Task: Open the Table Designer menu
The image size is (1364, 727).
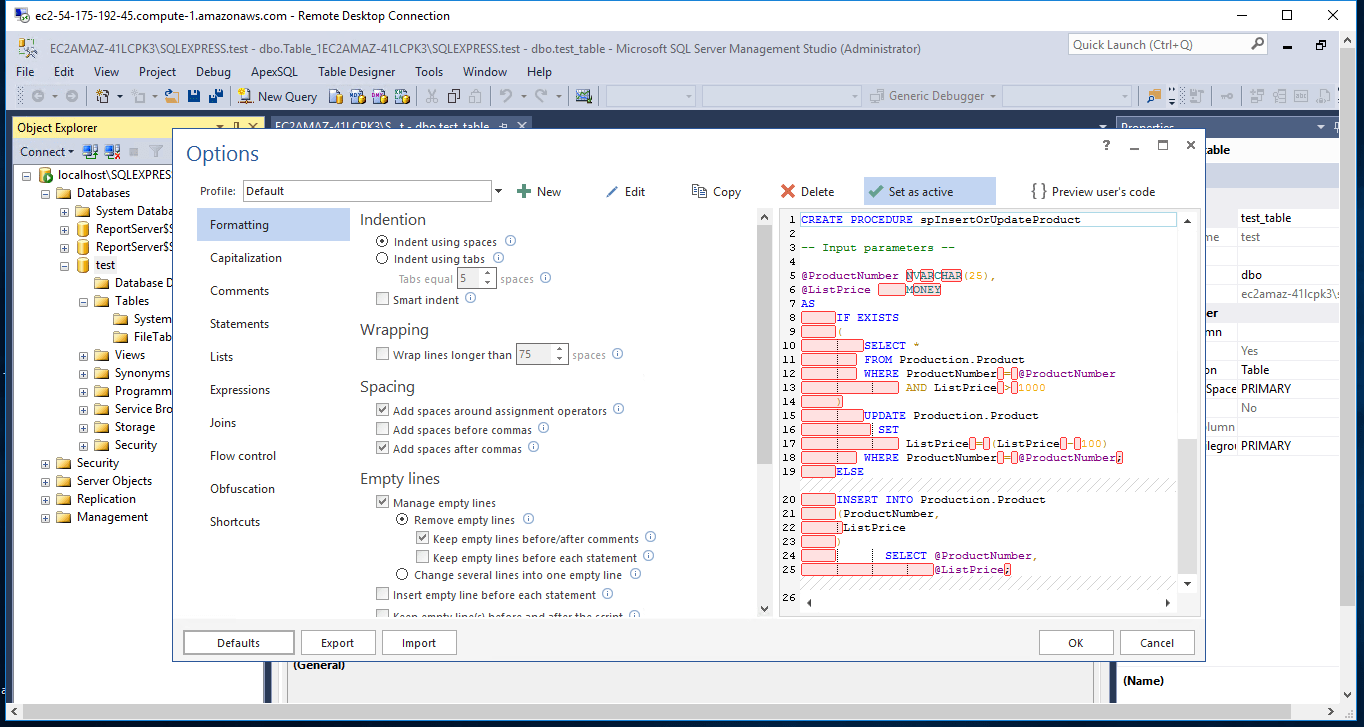Action: click(356, 72)
